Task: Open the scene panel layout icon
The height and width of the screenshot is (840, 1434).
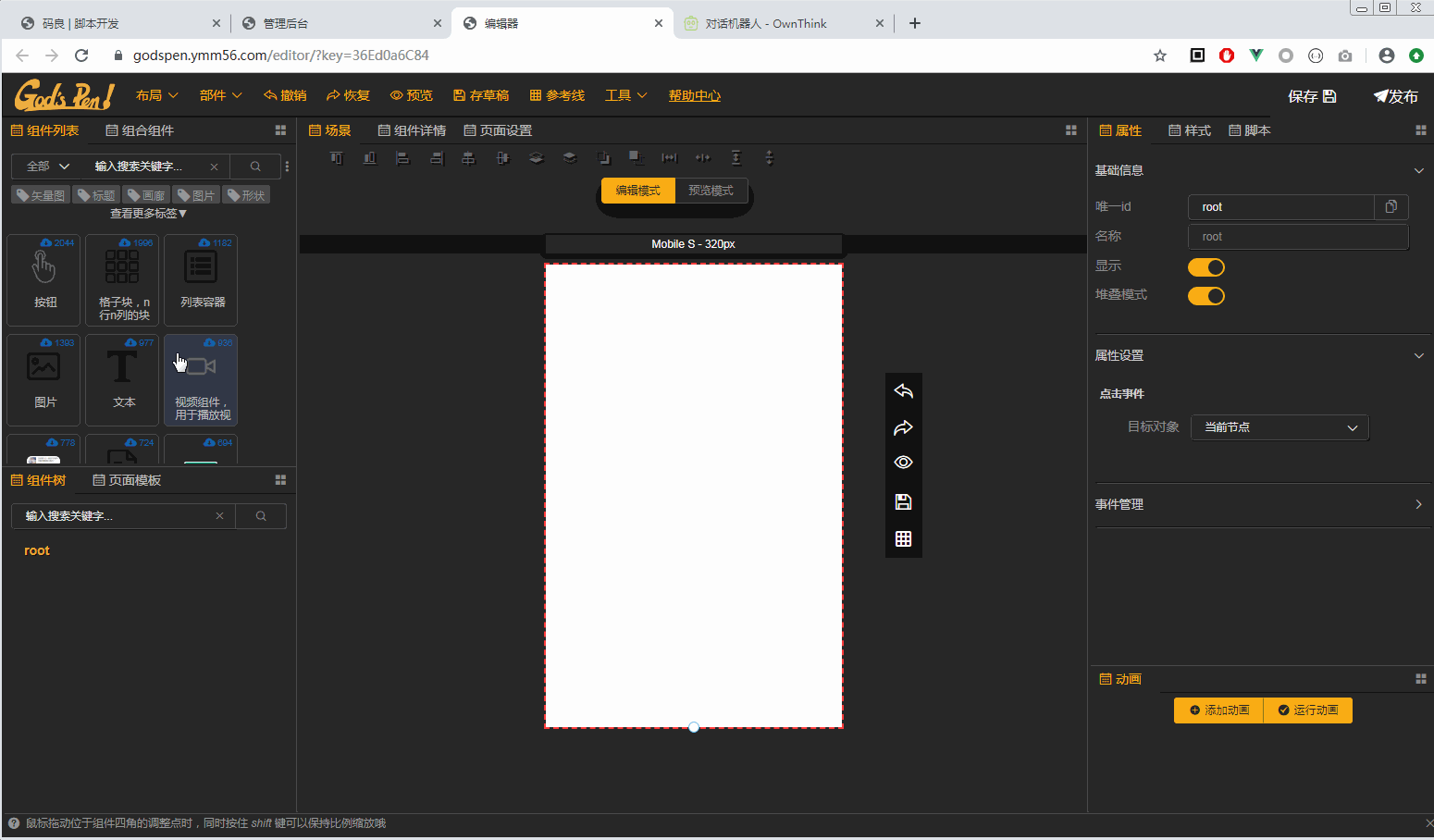Action: (1071, 130)
